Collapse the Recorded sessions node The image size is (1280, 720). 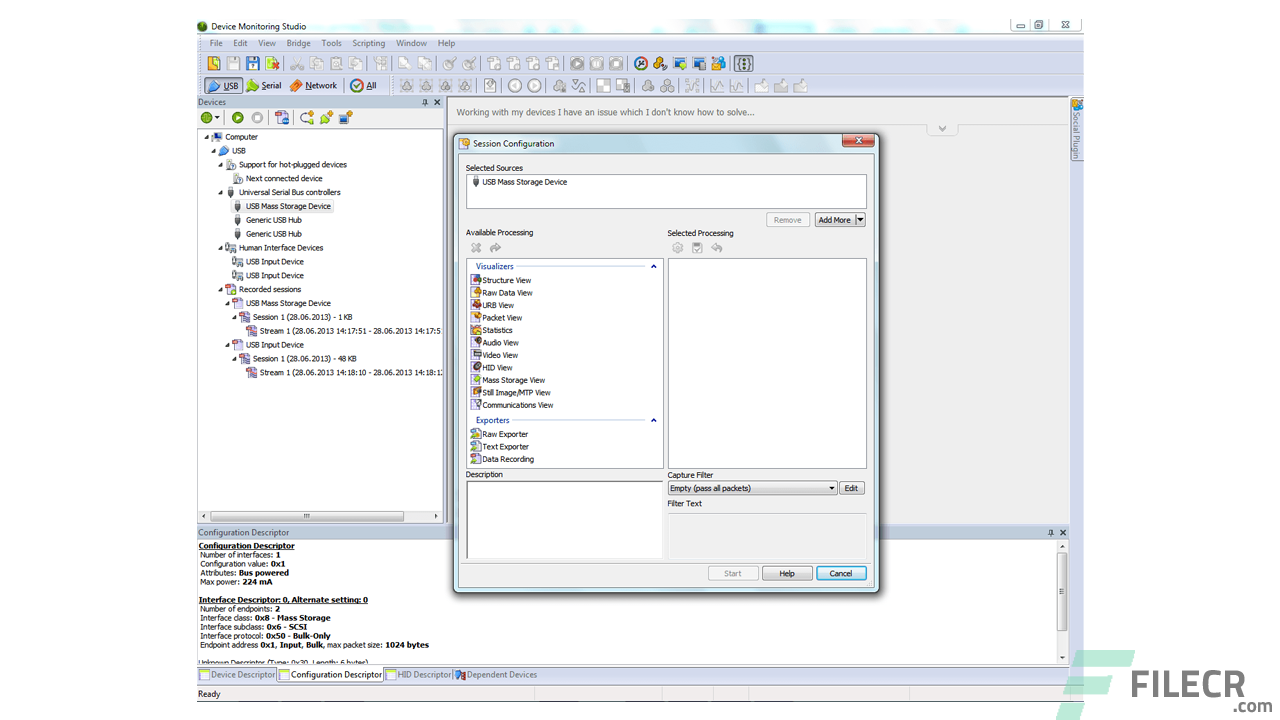tap(221, 289)
